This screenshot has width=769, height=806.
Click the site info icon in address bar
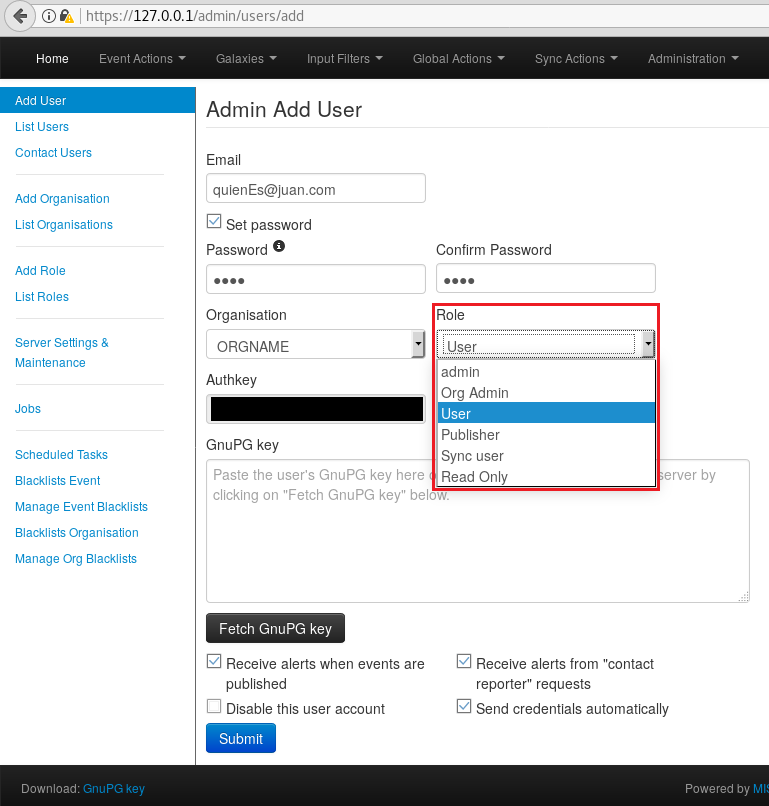pos(49,17)
